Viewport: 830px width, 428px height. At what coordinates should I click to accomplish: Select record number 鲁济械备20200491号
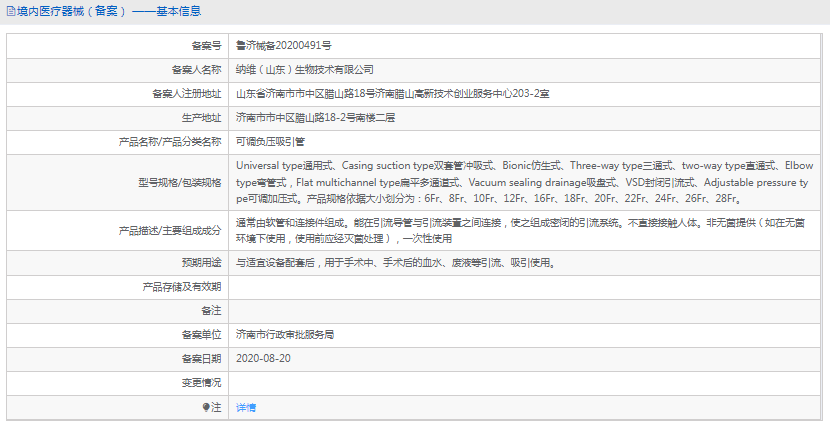284,46
